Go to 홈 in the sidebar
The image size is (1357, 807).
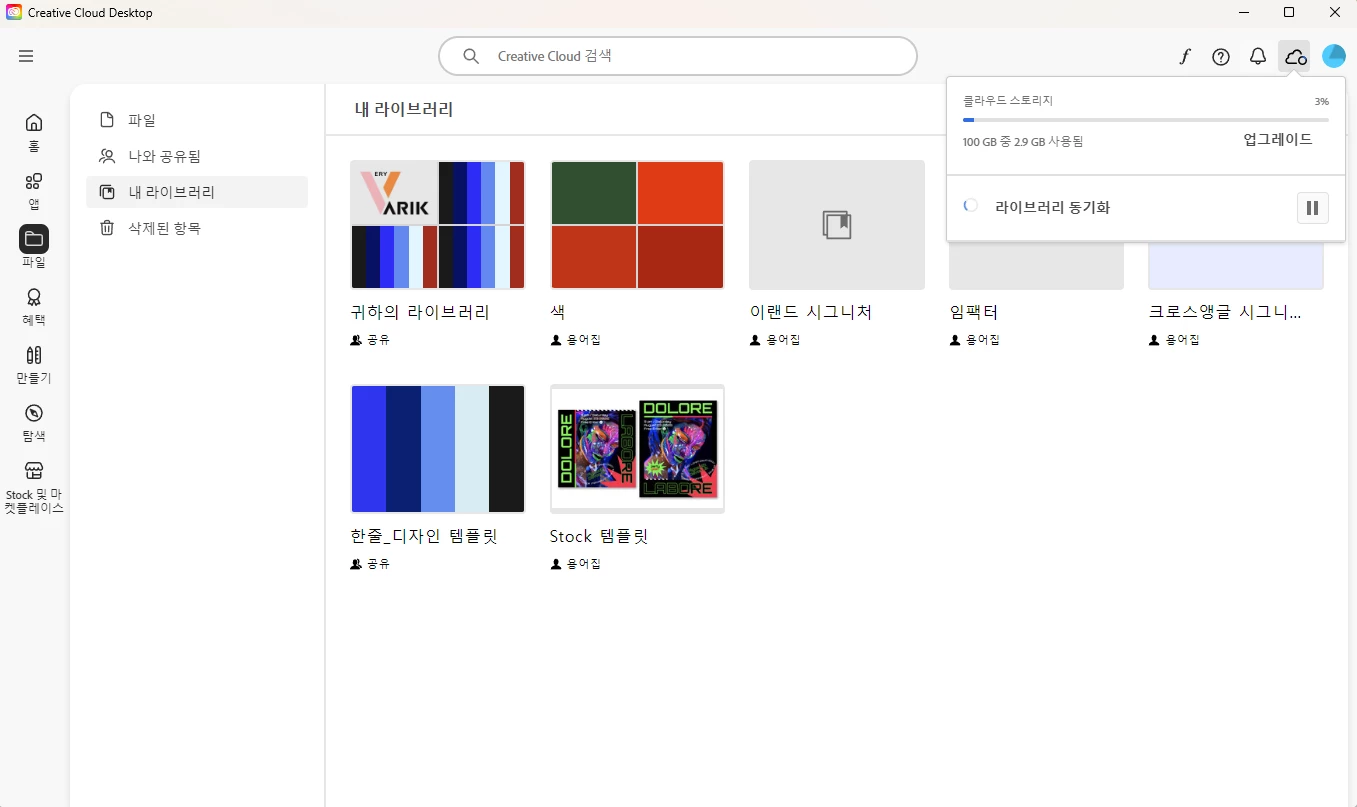pyautogui.click(x=34, y=132)
